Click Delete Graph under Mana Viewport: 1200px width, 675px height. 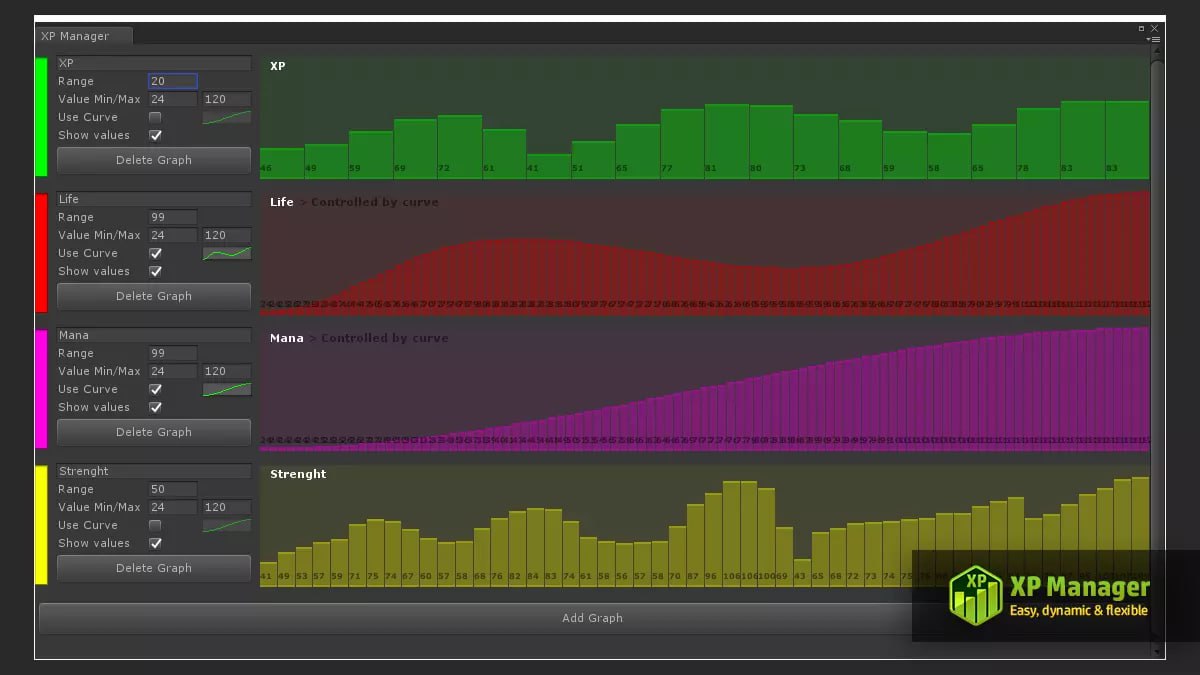tap(154, 432)
